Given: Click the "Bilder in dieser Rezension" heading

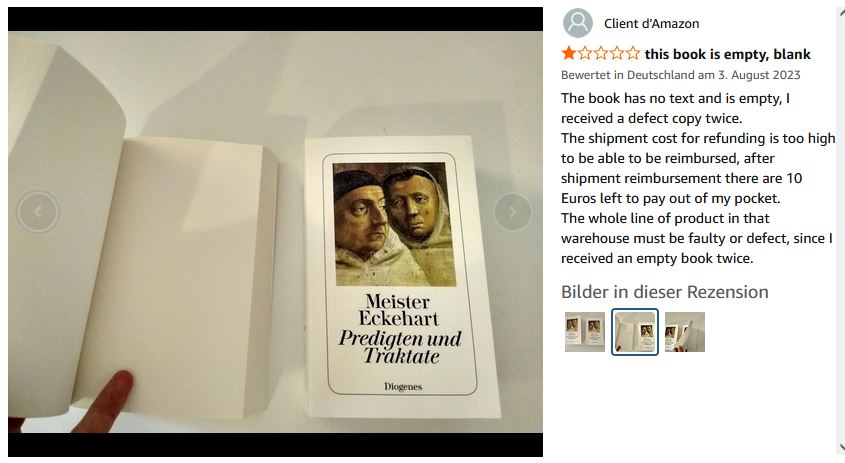Looking at the screenshot, I should tap(664, 292).
